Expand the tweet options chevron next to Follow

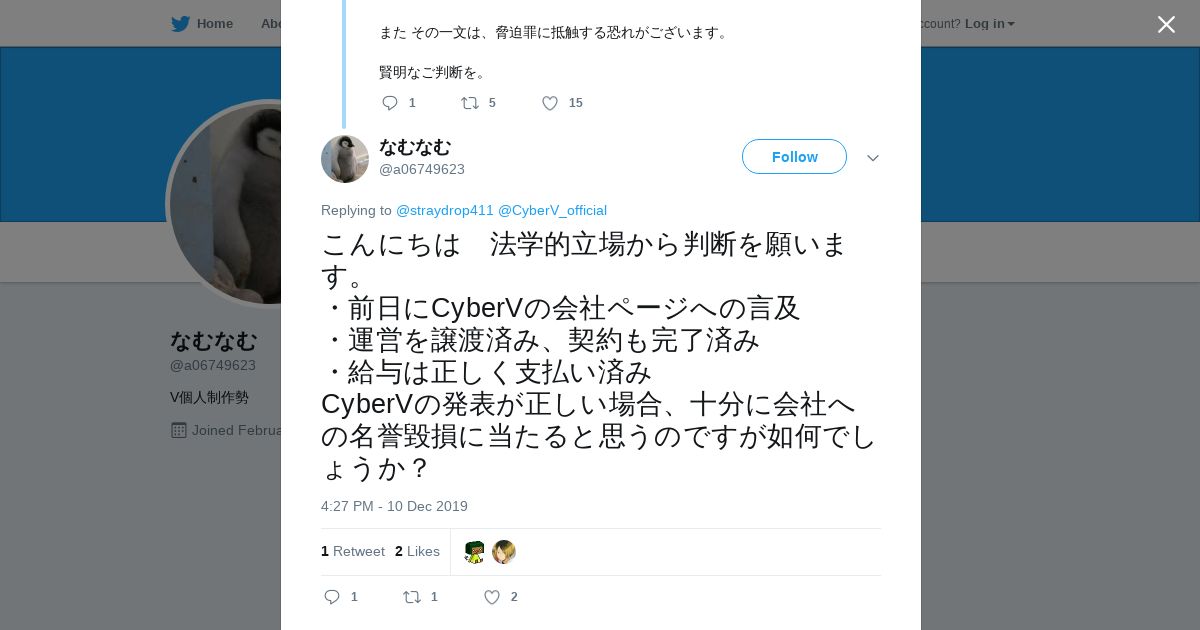873,158
